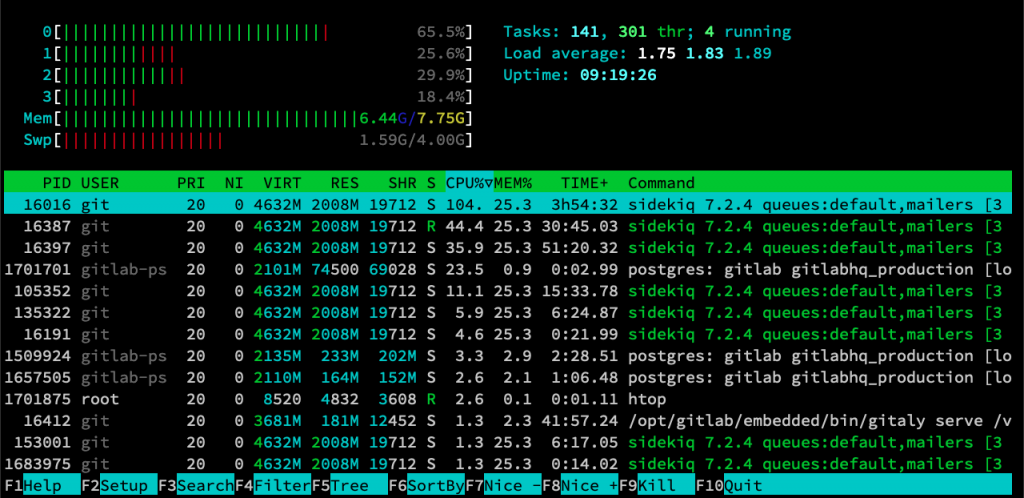Open the F2 Setup menu
The image size is (1024, 498).
(119, 486)
